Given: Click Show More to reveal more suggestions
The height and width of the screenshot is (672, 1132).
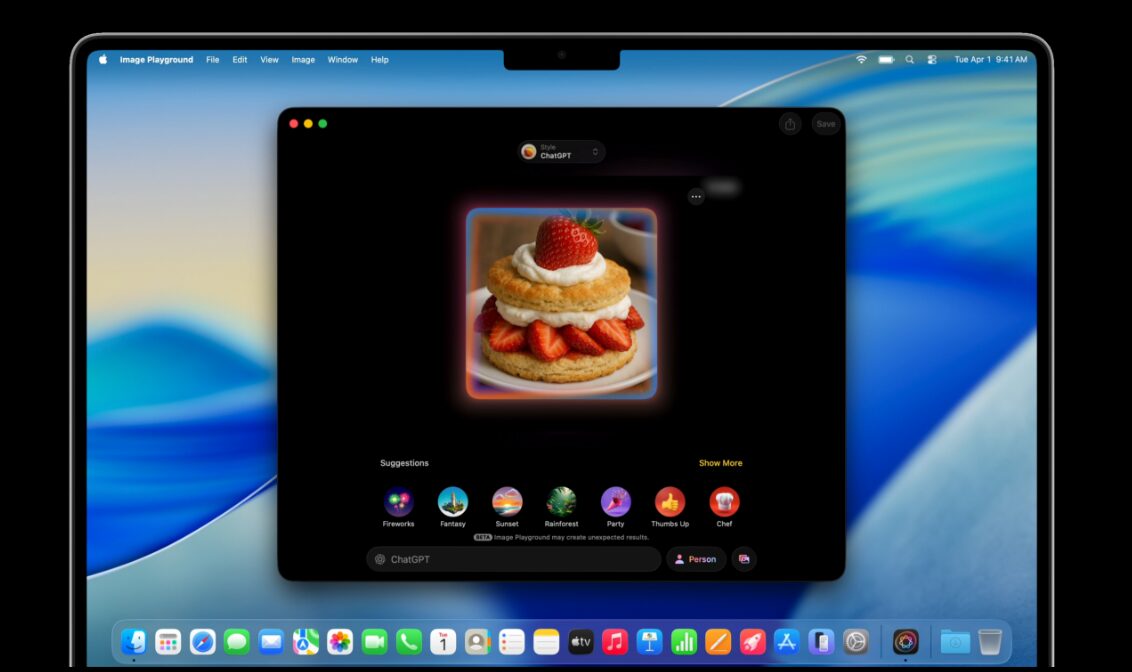Looking at the screenshot, I should (720, 462).
